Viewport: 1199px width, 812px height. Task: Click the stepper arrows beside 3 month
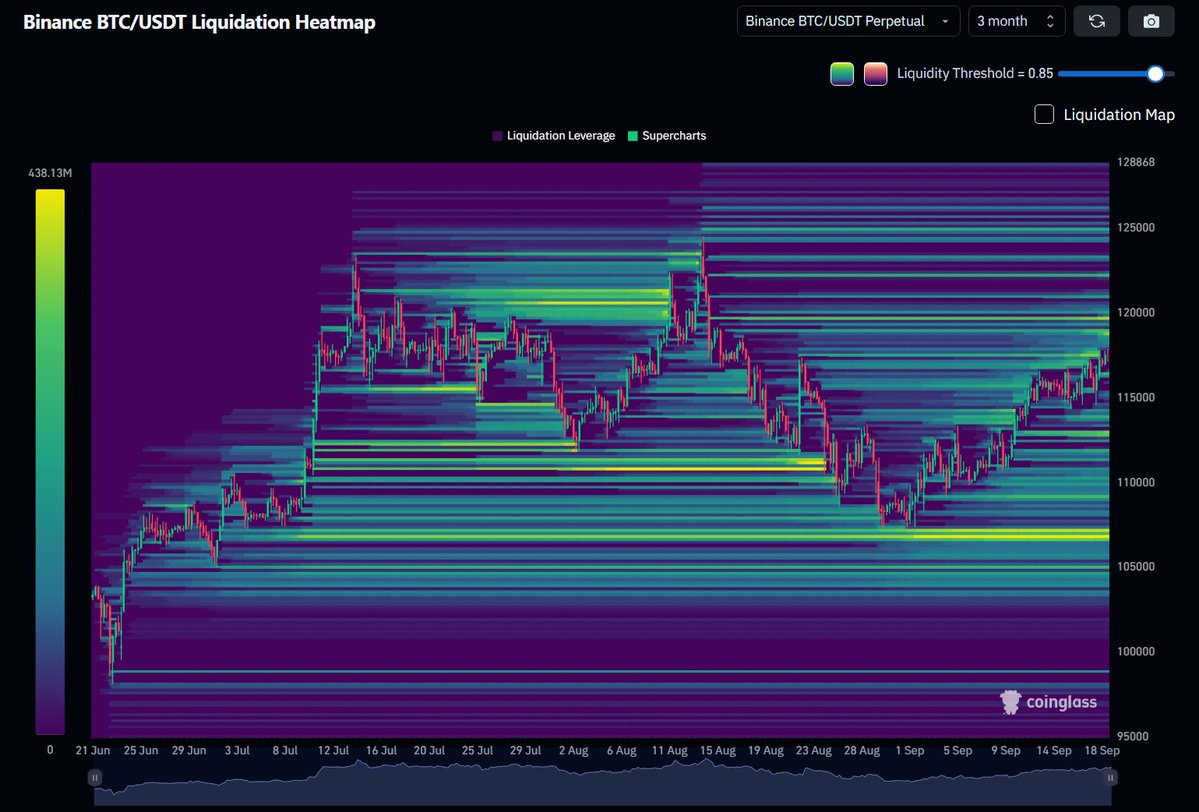point(1053,21)
